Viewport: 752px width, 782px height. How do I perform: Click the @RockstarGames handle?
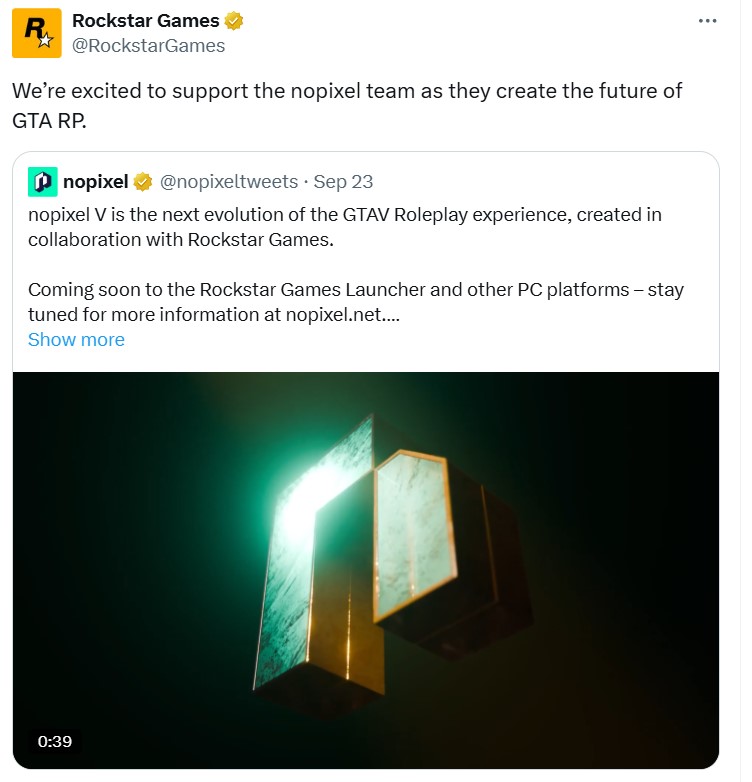(x=148, y=45)
